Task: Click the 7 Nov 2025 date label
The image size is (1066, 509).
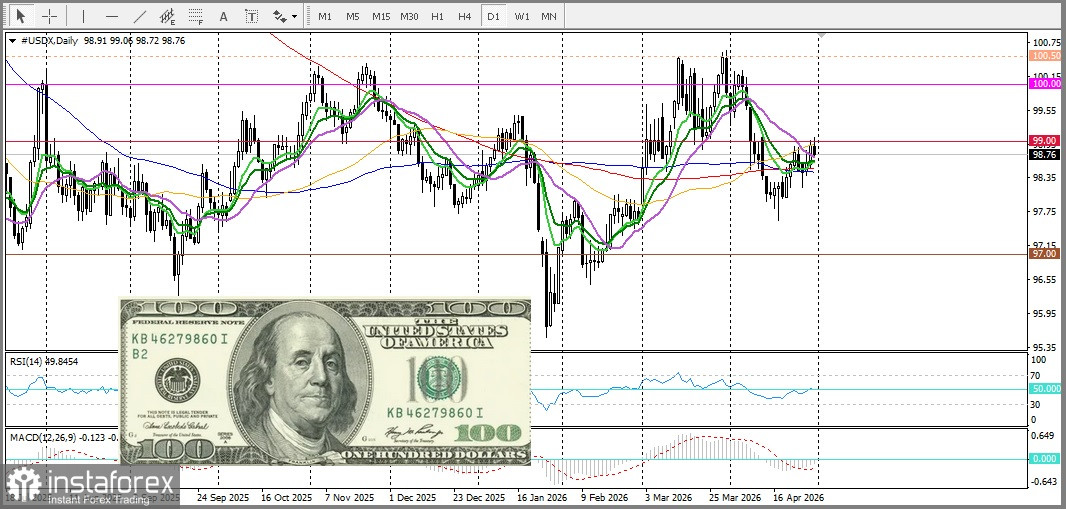Action: pos(349,497)
